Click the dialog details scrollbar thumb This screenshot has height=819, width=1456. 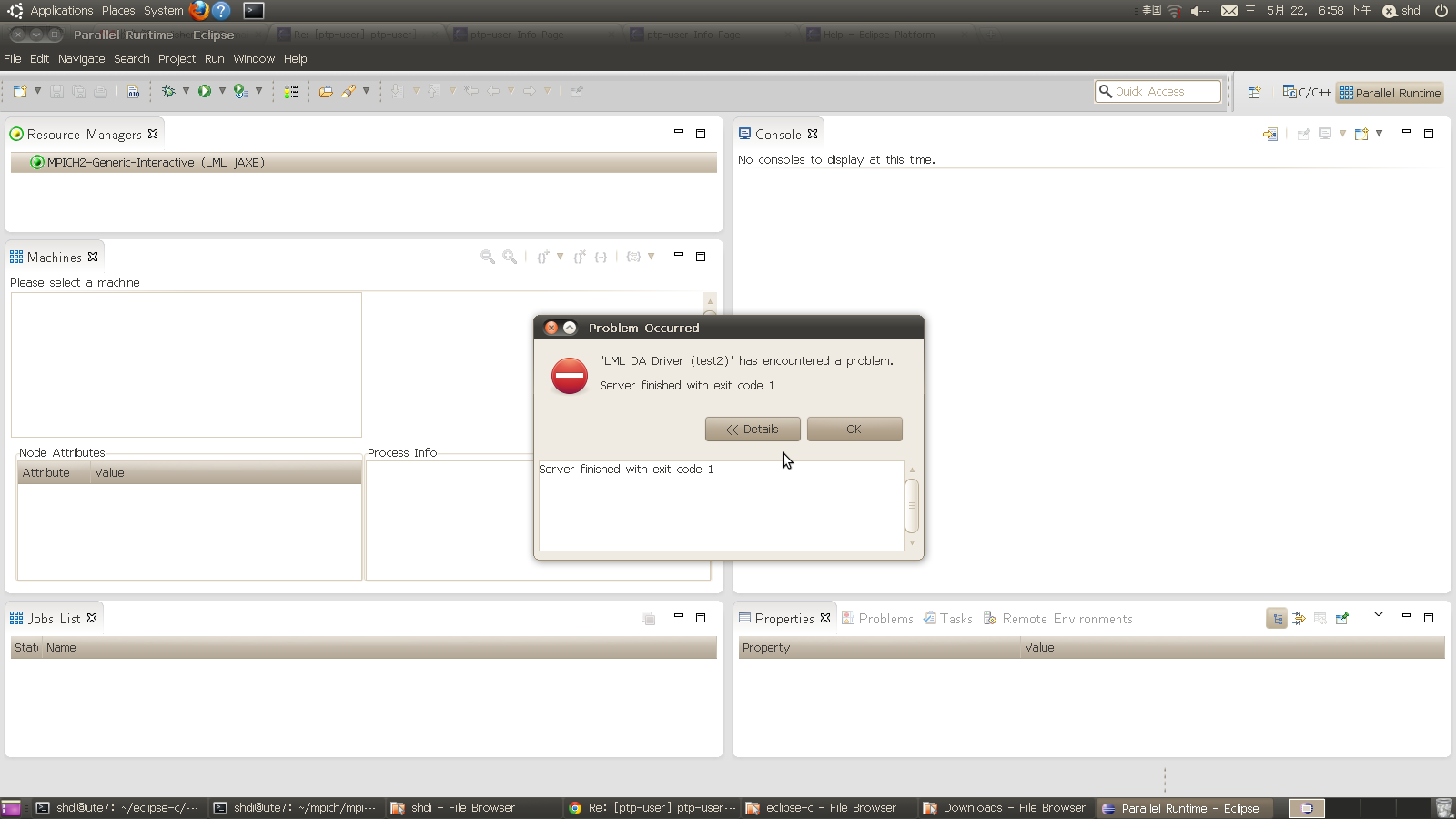click(912, 505)
